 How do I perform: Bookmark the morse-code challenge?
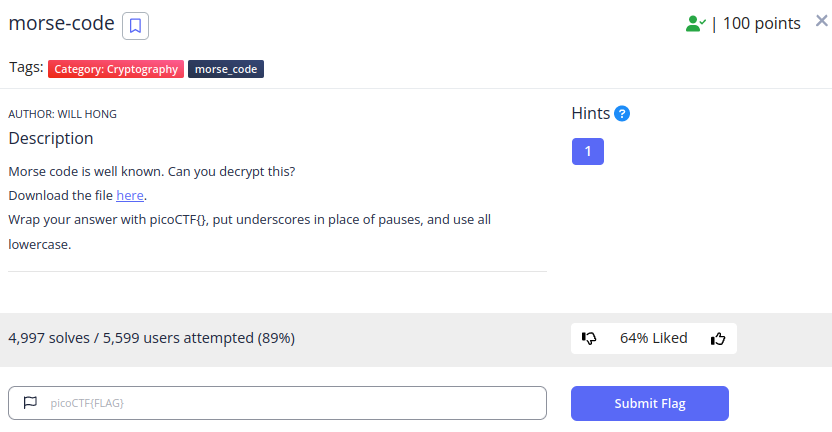tap(135, 26)
